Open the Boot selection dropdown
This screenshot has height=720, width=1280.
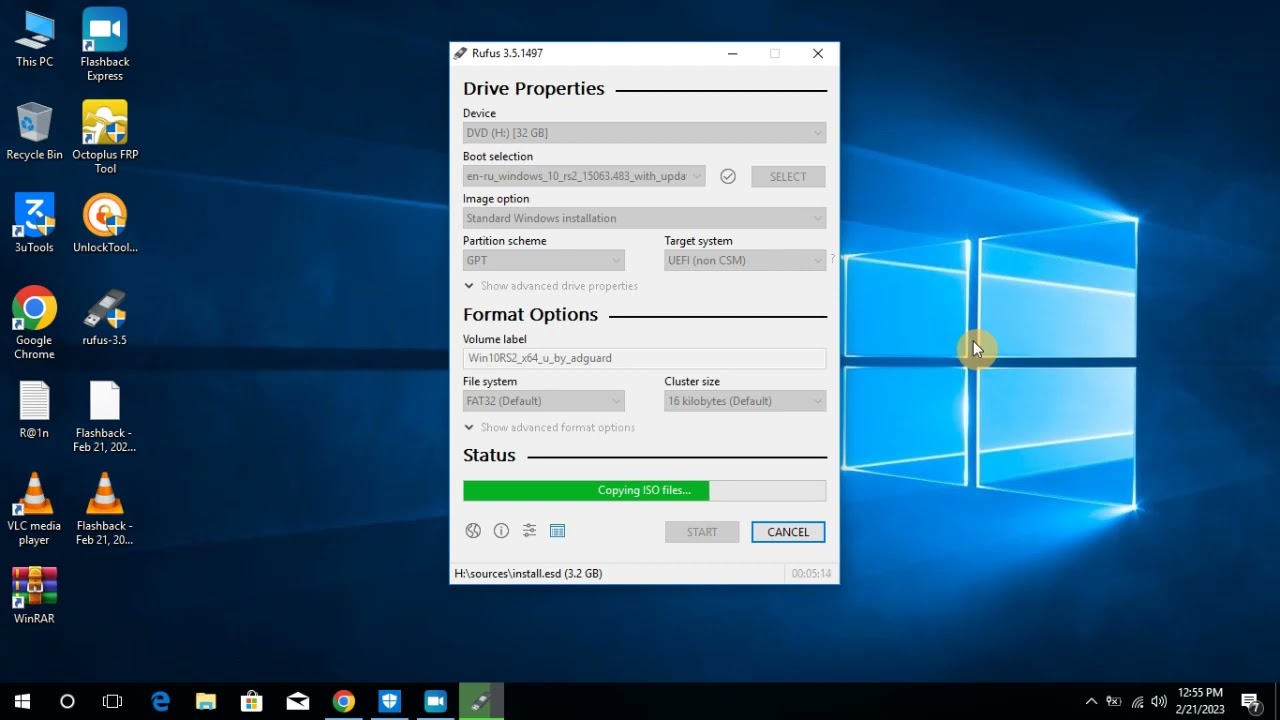tap(584, 176)
